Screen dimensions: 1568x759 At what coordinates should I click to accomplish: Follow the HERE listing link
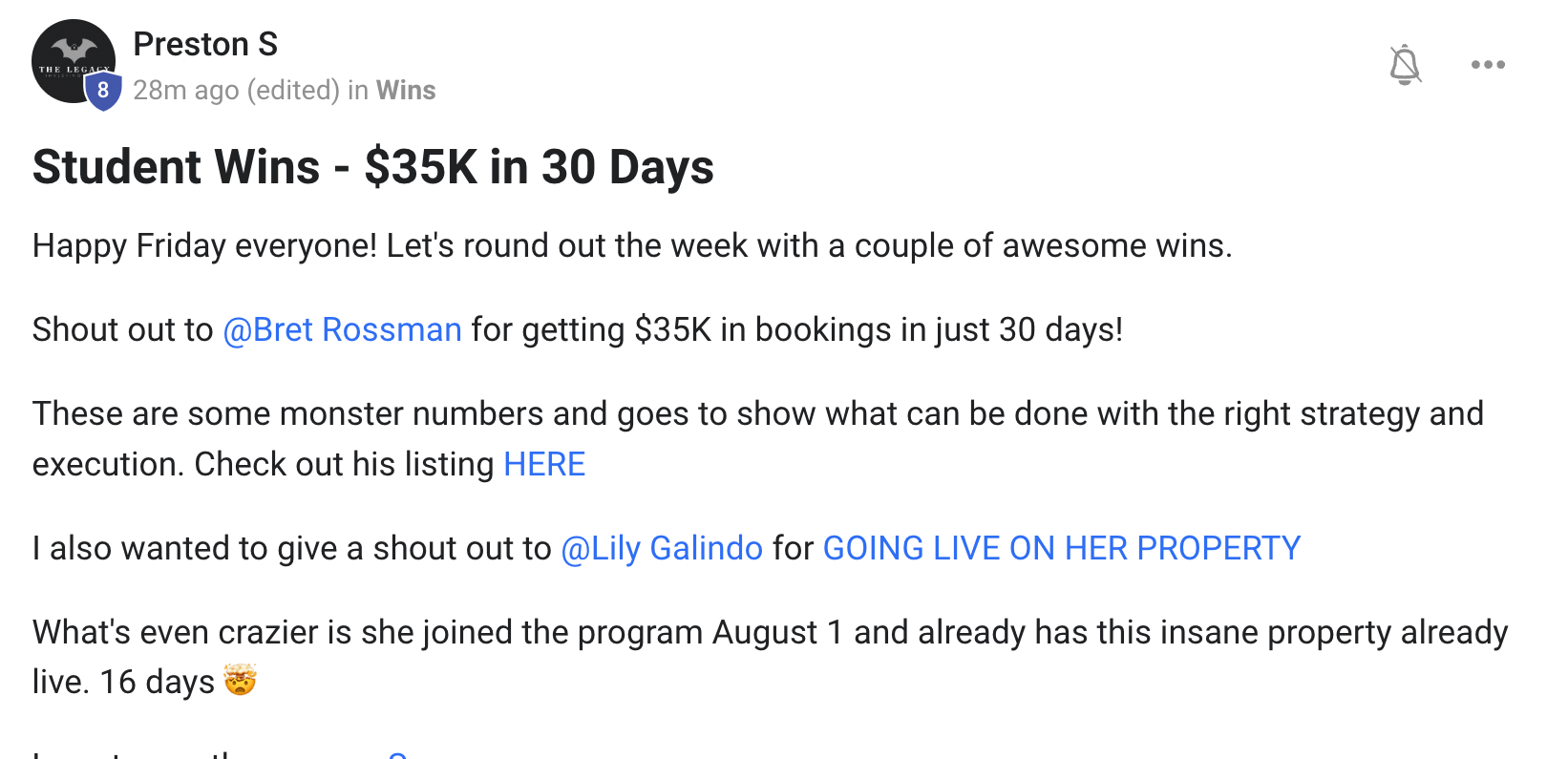coord(544,464)
